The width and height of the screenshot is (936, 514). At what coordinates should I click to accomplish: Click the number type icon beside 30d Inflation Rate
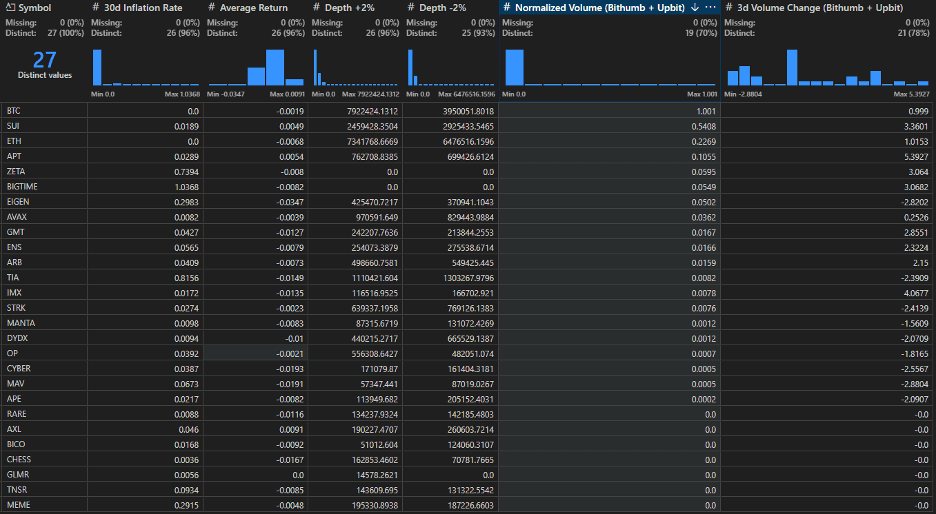coord(96,8)
